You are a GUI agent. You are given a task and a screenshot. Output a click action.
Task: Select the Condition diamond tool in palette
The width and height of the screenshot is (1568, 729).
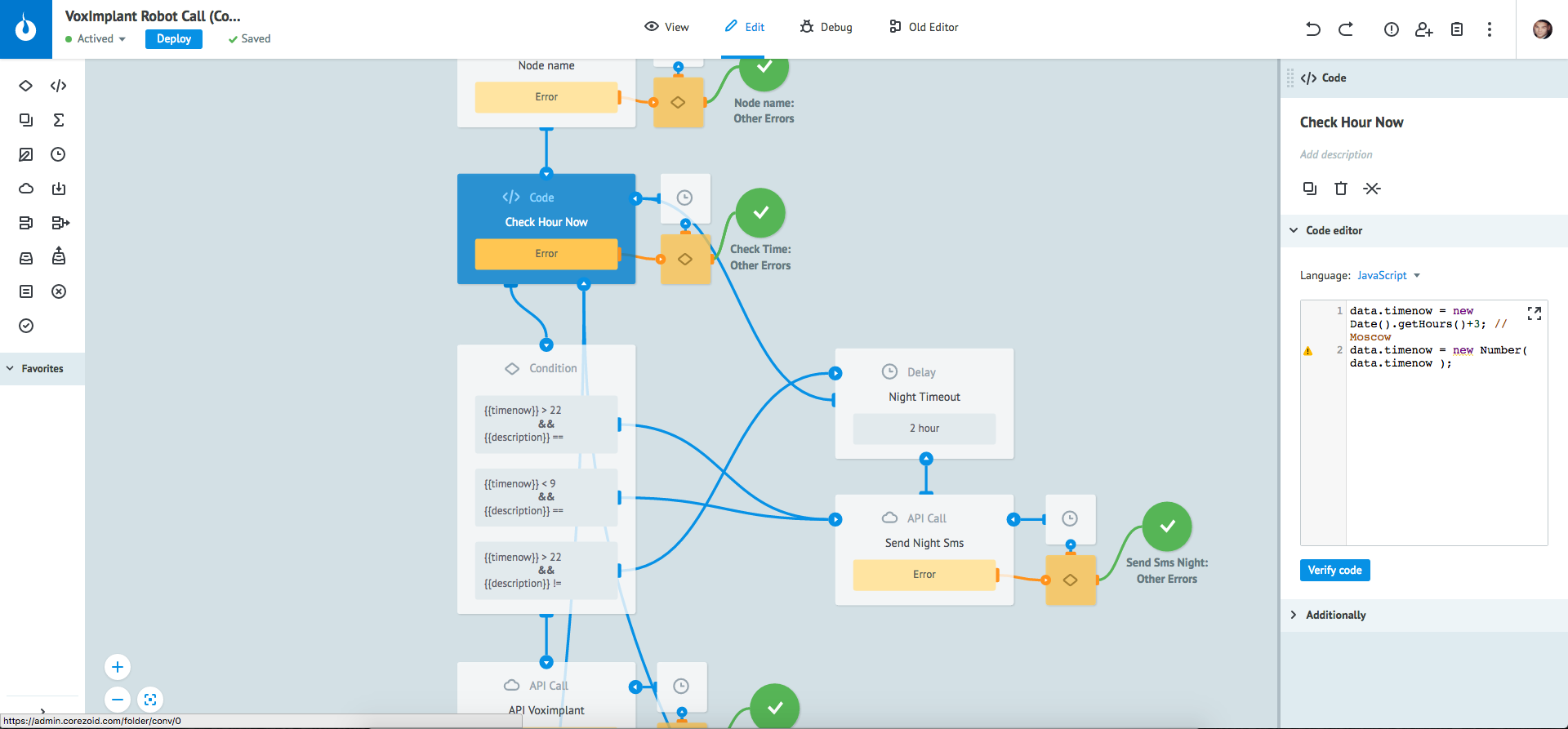pyautogui.click(x=26, y=86)
